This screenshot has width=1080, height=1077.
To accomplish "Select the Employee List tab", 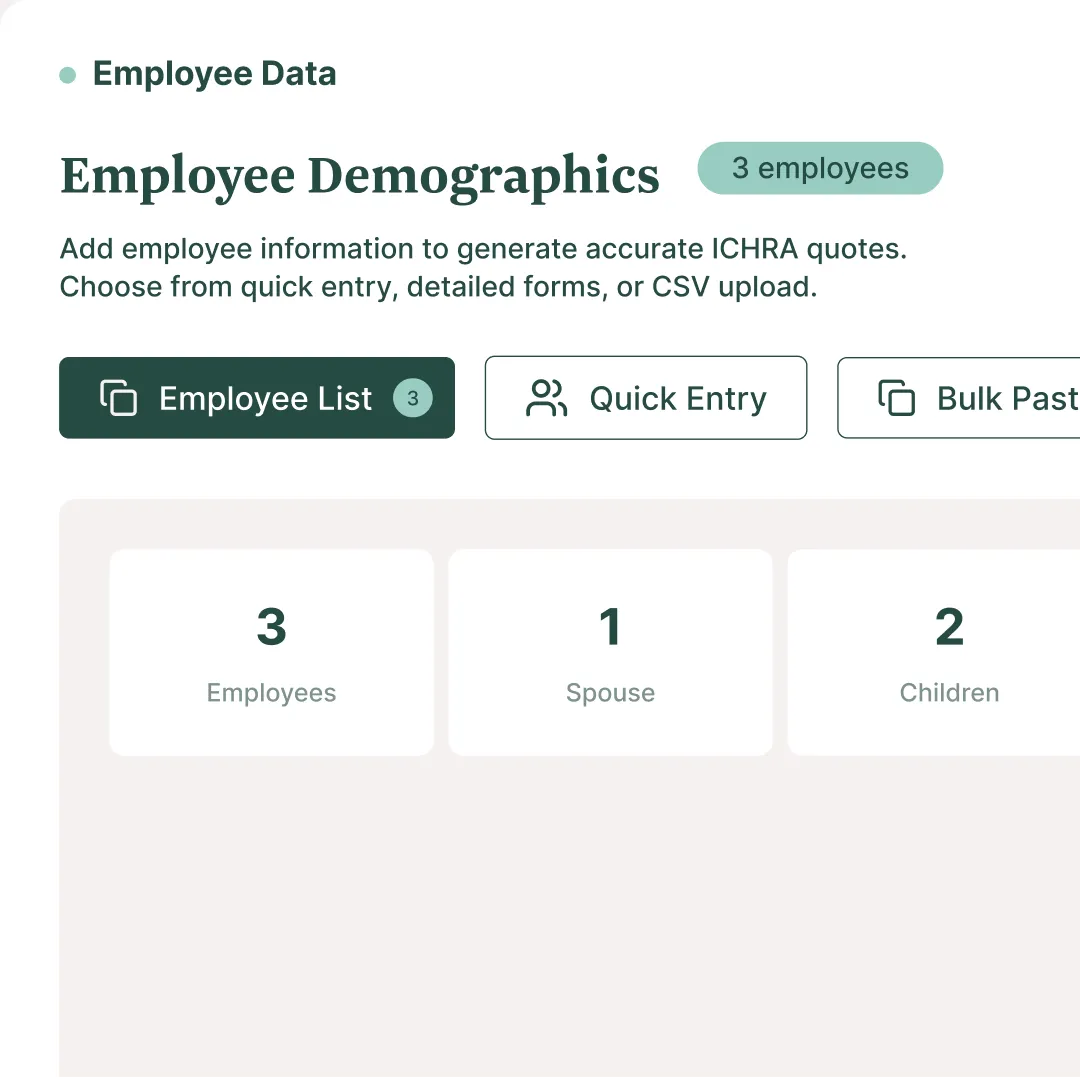I will click(257, 398).
